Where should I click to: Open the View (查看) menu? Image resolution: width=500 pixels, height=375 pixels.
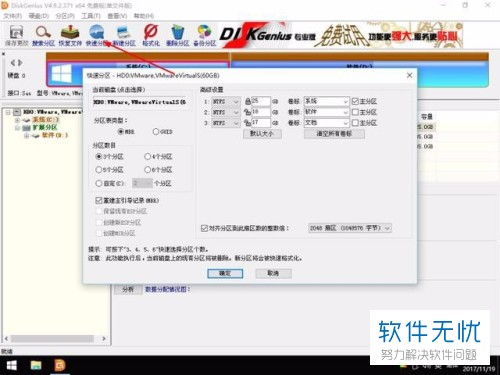click(x=117, y=16)
